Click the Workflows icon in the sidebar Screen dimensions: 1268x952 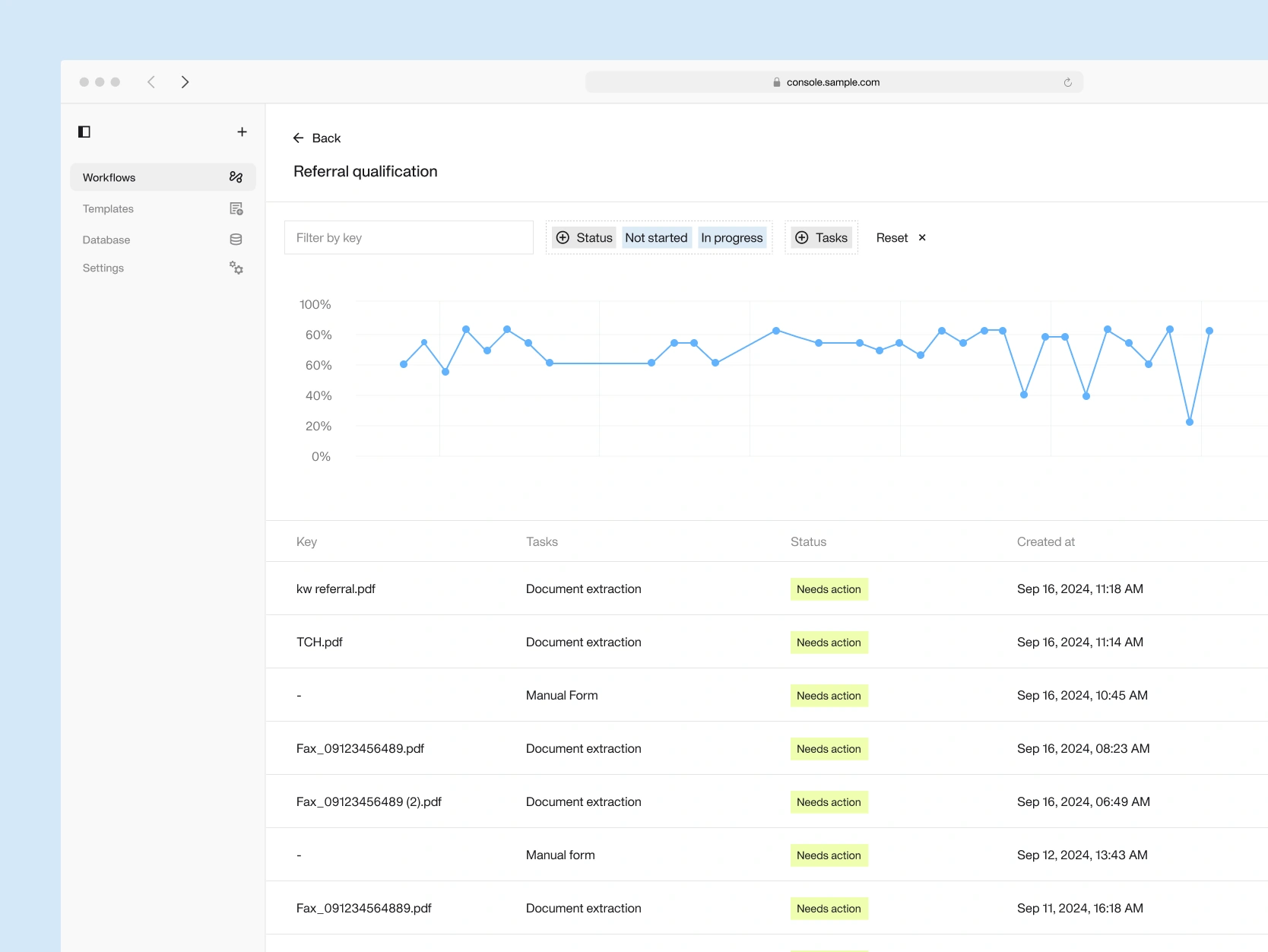tap(236, 177)
